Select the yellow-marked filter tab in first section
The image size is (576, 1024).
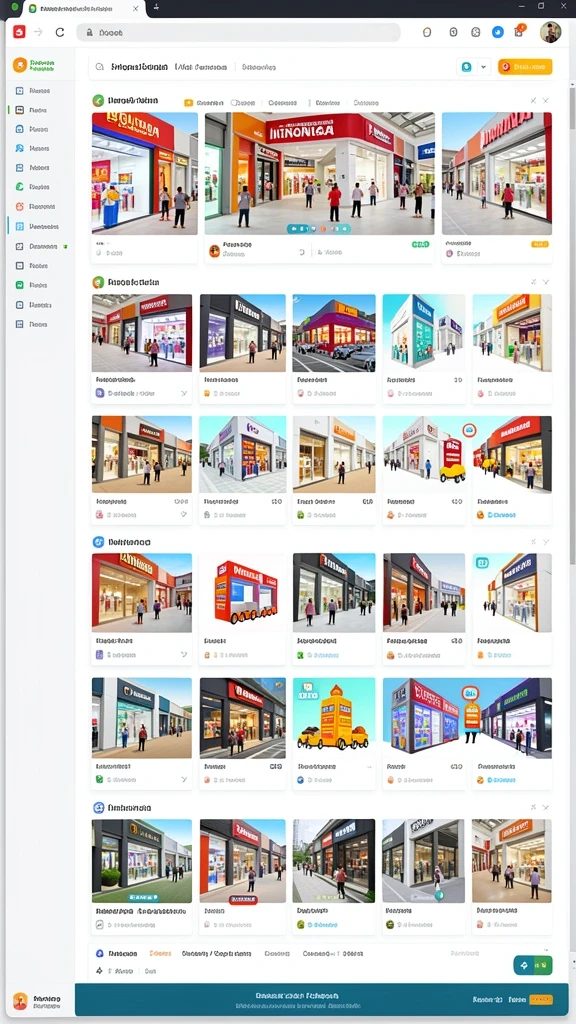(204, 103)
